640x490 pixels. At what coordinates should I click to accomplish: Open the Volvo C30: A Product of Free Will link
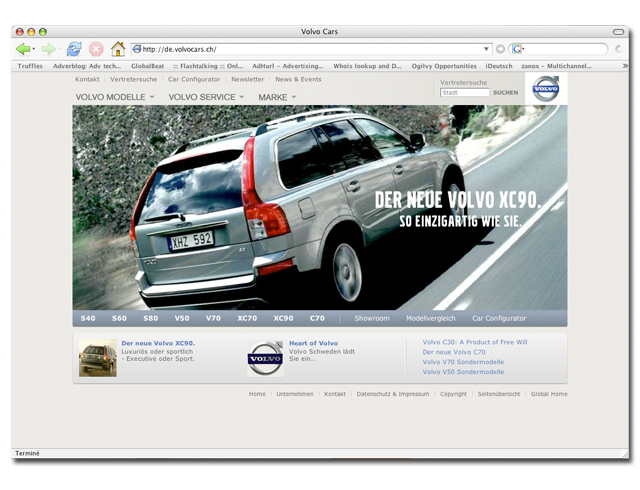(474, 342)
